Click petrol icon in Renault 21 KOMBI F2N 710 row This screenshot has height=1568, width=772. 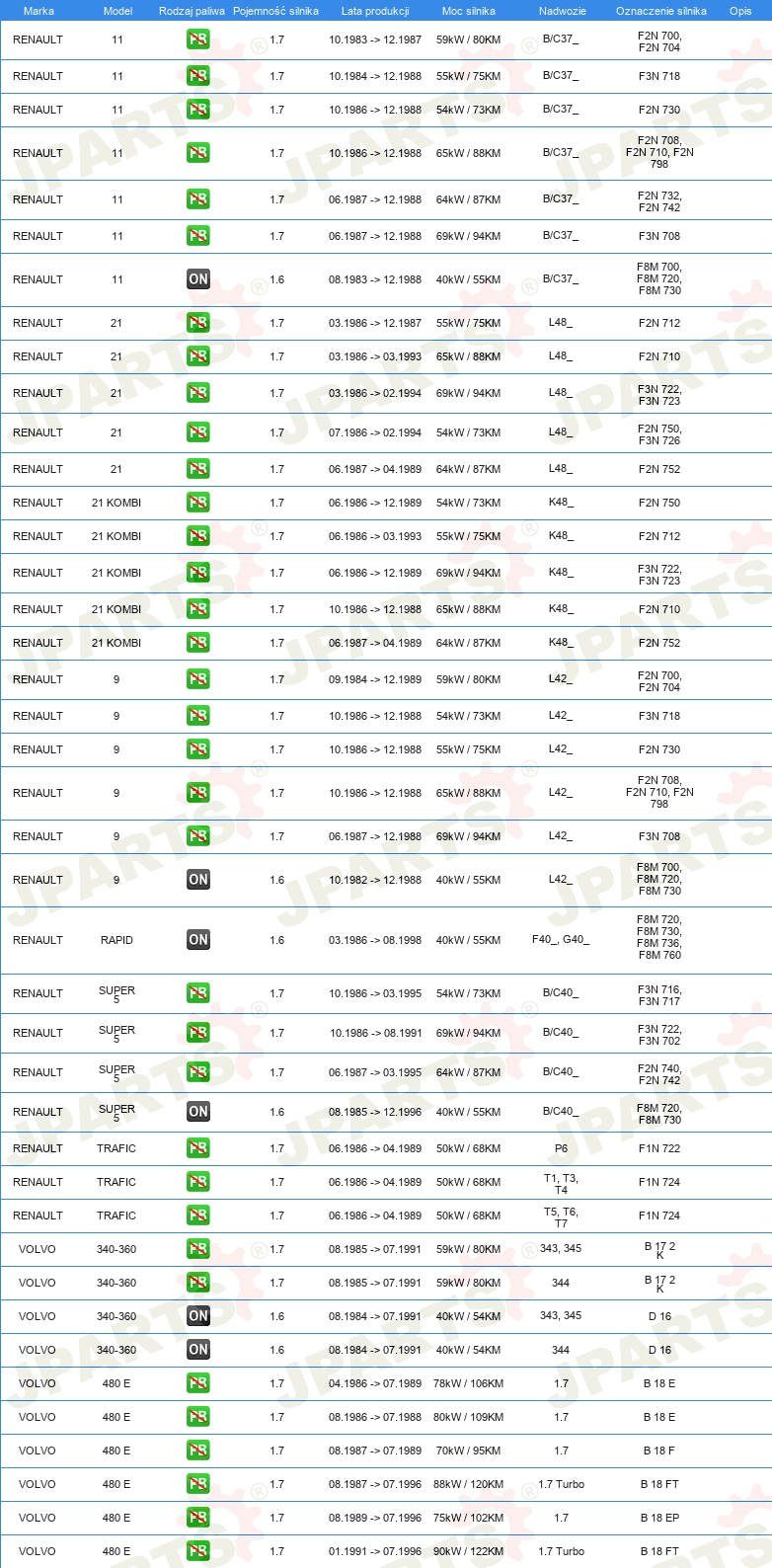click(x=198, y=609)
